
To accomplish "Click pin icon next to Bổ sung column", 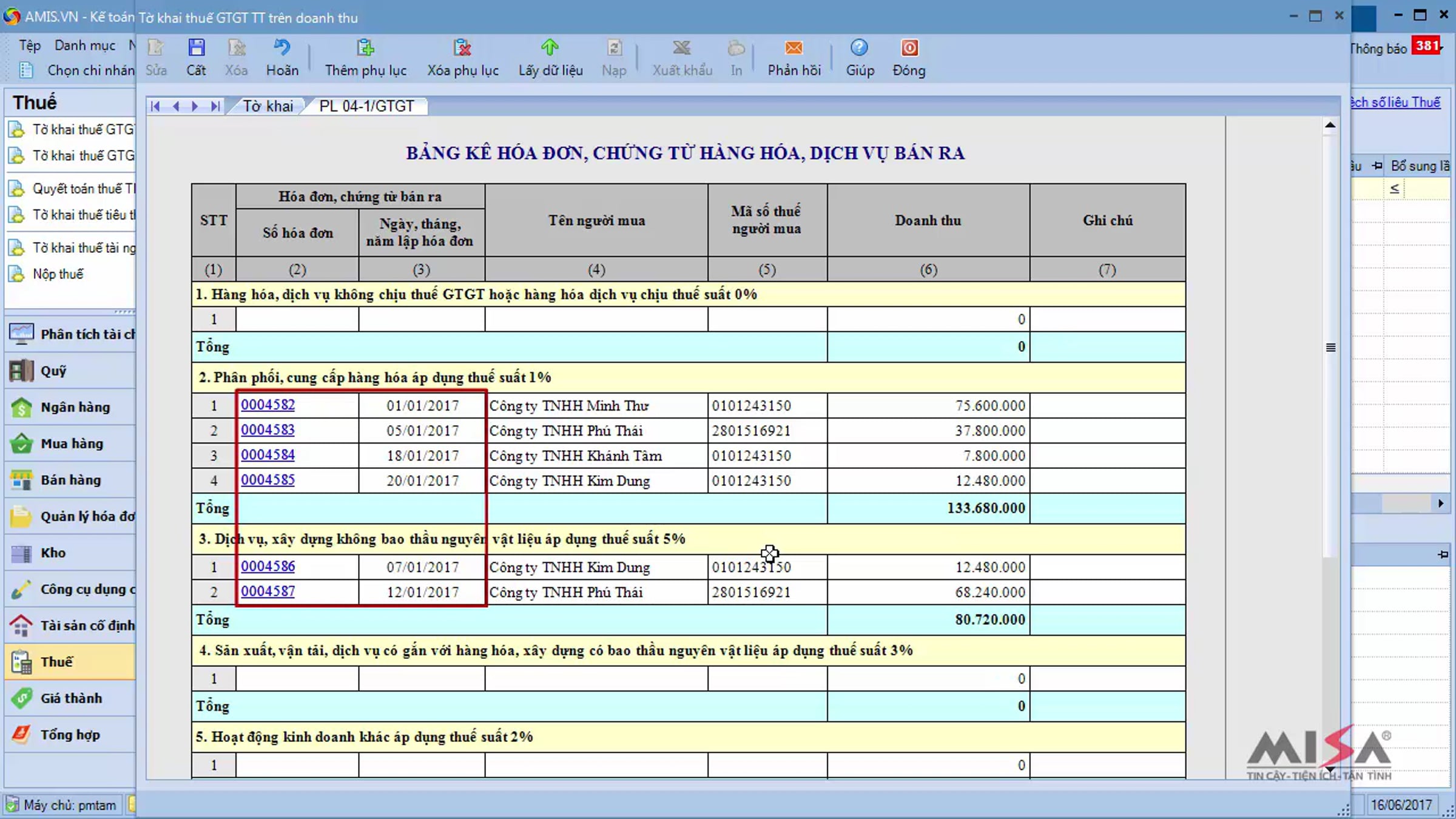I will tap(1377, 166).
